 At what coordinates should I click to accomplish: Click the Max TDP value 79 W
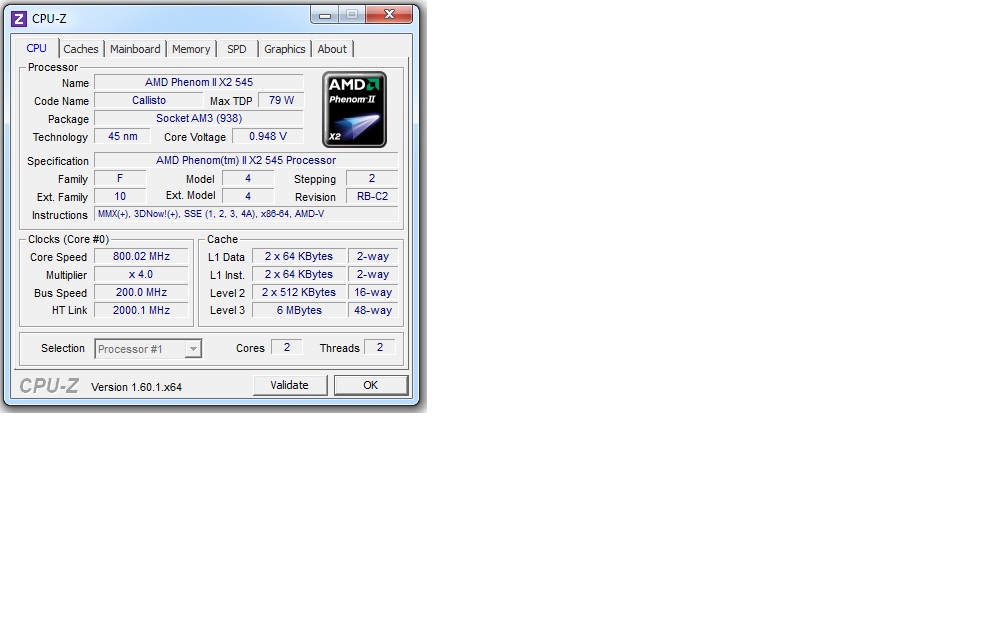[281, 100]
